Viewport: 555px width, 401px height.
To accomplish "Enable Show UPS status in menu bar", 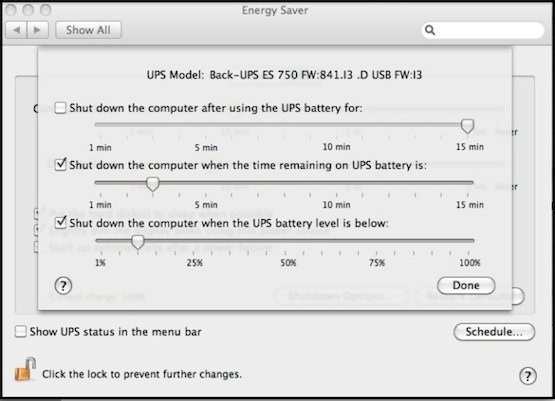I will (x=21, y=332).
